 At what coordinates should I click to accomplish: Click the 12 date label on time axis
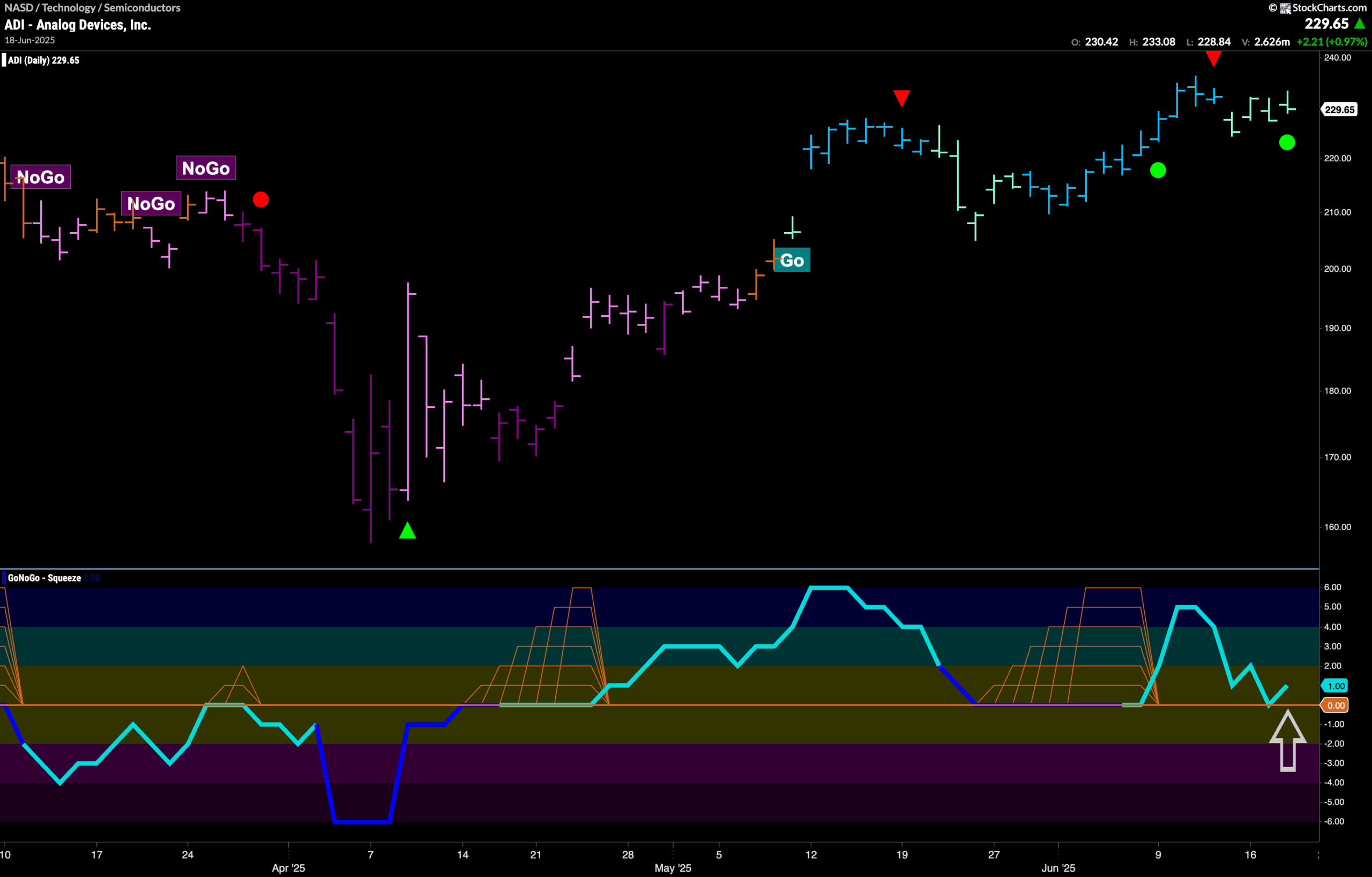pyautogui.click(x=811, y=855)
